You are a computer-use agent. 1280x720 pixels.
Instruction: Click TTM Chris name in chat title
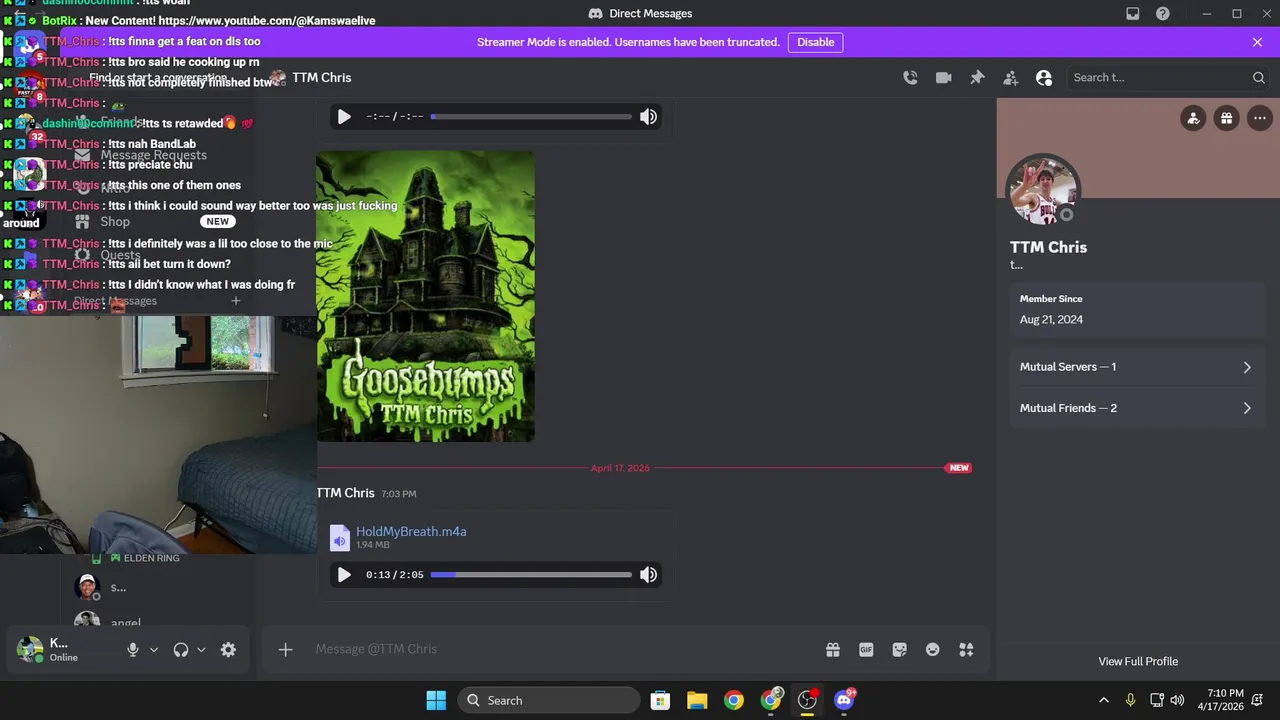tap(321, 77)
